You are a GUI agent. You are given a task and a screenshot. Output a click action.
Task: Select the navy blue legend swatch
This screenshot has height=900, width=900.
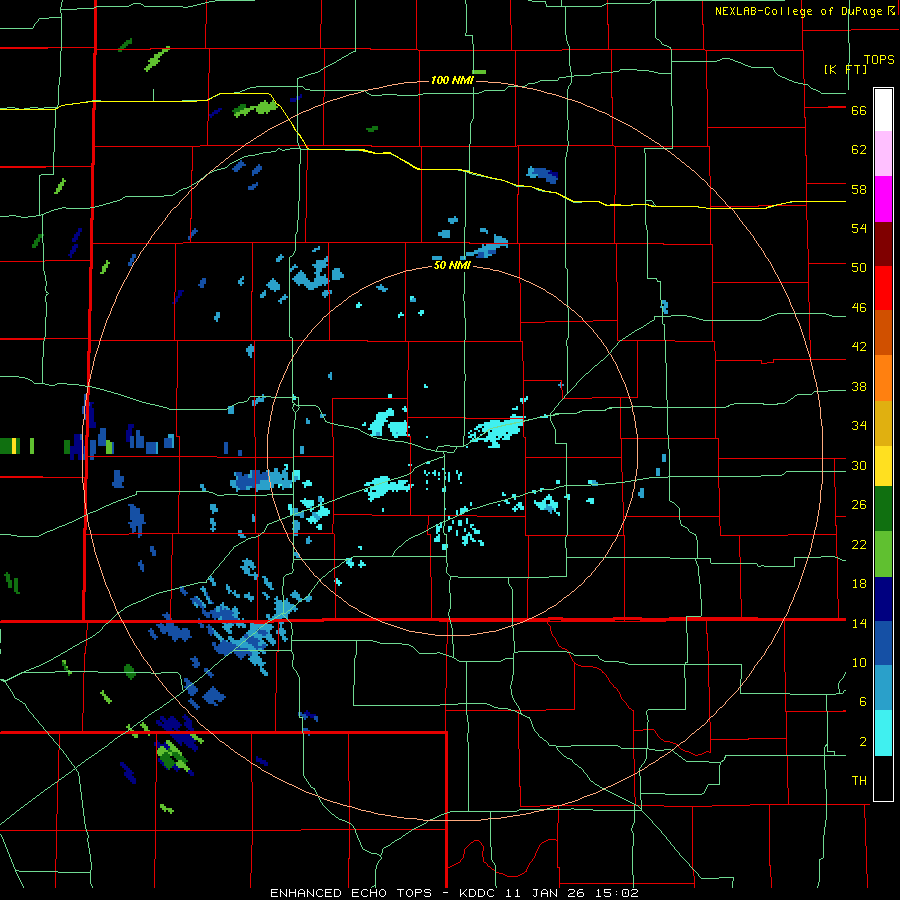(883, 599)
